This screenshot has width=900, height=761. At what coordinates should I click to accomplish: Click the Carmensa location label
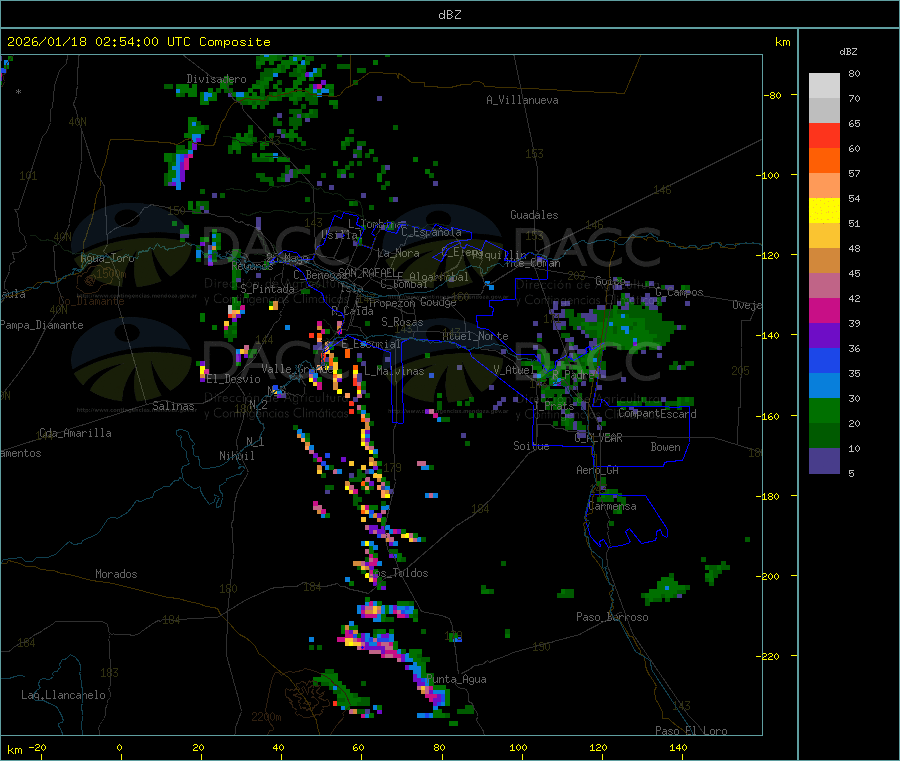(612, 506)
